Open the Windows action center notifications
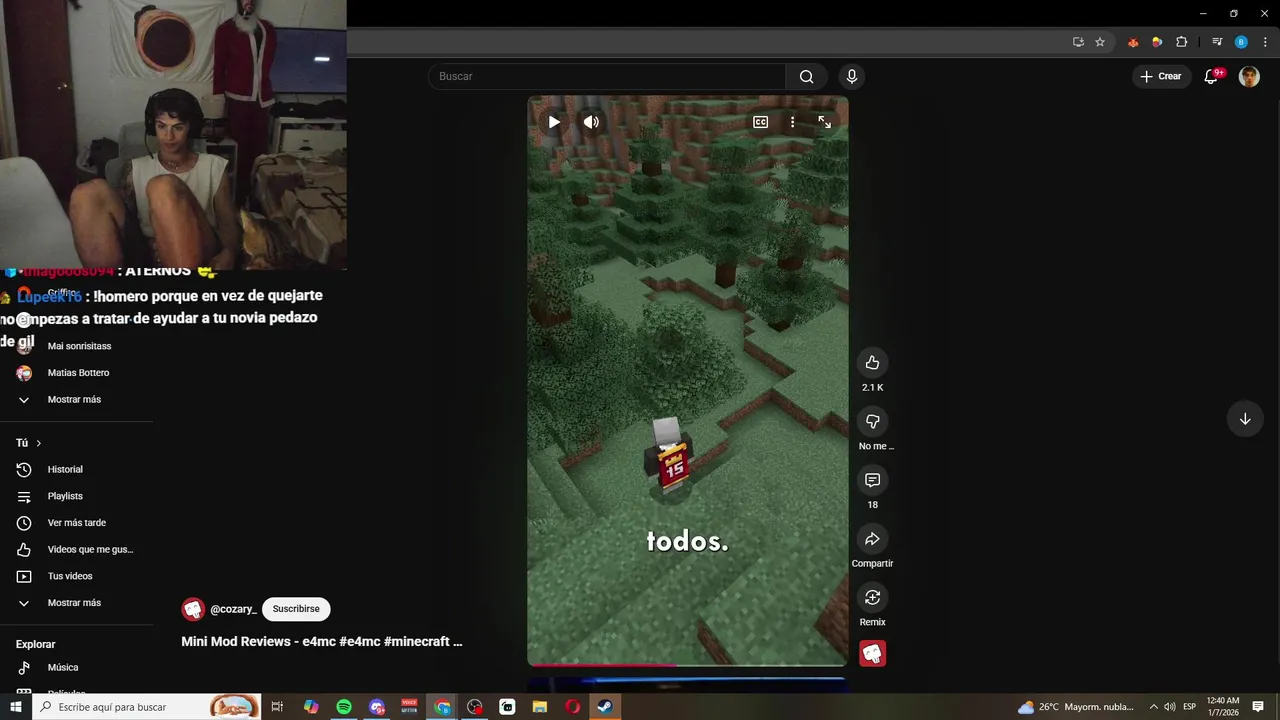1280x720 pixels. [1259, 707]
